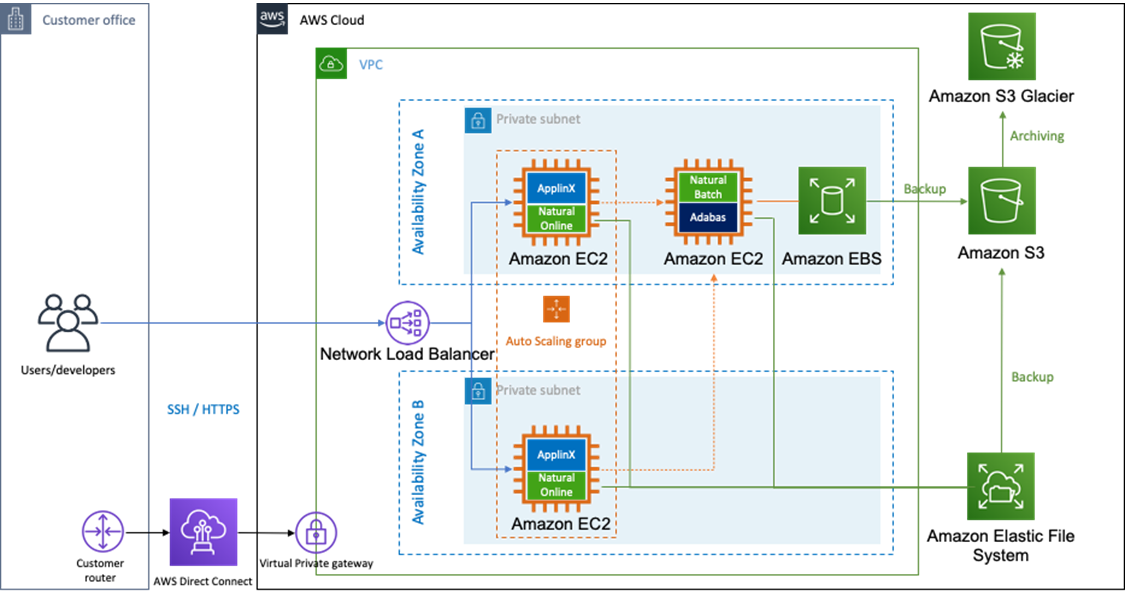This screenshot has width=1125, height=593.
Task: Click the ApplinX EC2 instance in Zone B
Action: click(x=556, y=469)
